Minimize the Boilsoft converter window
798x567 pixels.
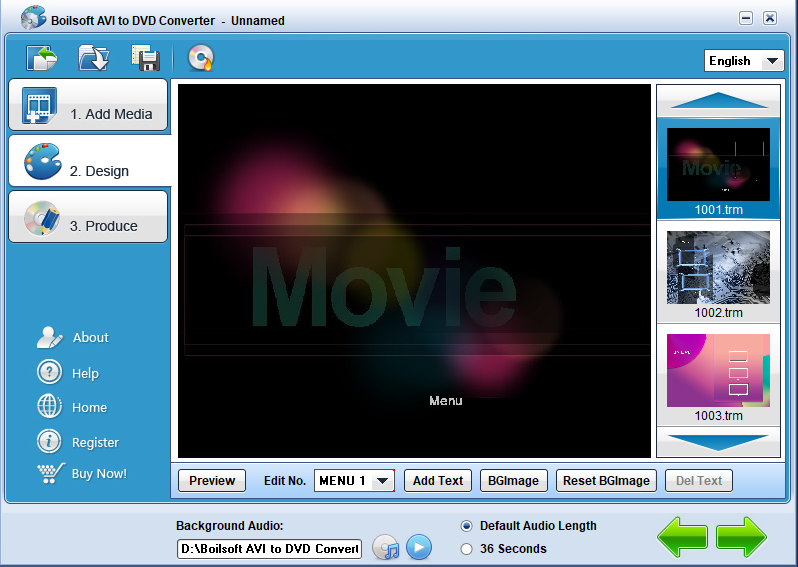coord(746,18)
